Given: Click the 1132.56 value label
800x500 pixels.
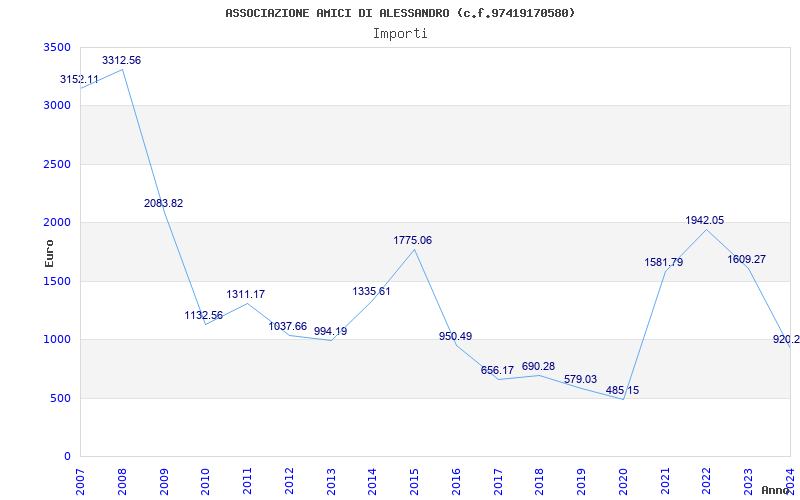Looking at the screenshot, I should 204,315.
